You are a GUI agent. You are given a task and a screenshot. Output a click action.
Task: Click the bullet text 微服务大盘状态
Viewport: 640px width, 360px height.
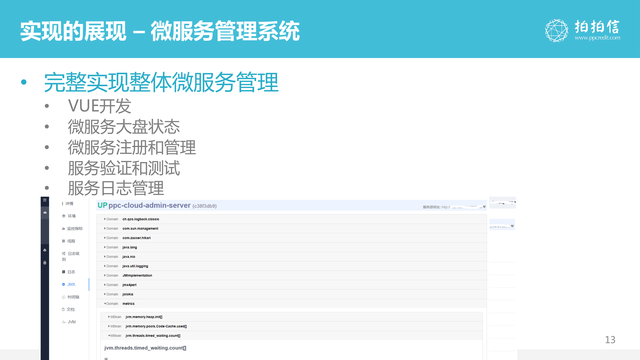124,127
